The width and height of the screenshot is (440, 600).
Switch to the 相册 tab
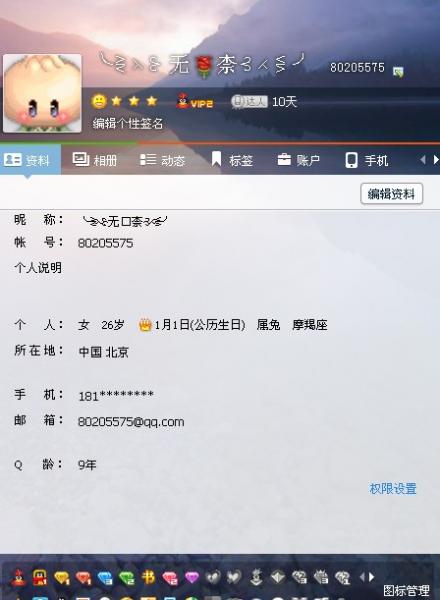95,160
